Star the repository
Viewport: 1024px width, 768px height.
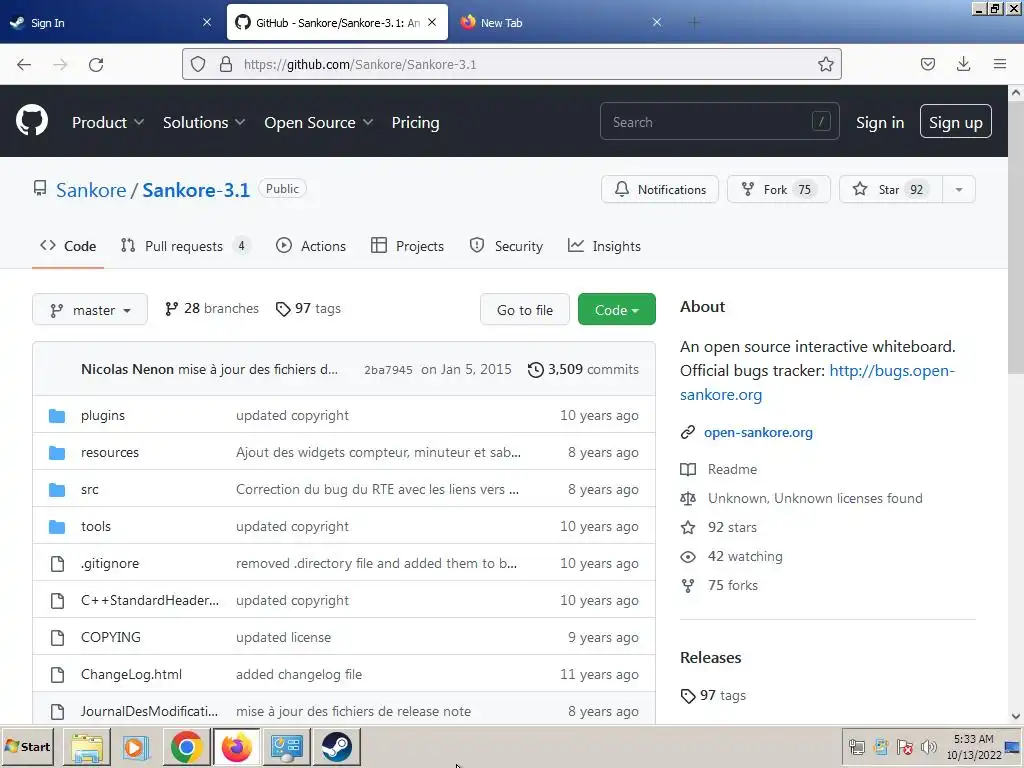click(x=891, y=189)
